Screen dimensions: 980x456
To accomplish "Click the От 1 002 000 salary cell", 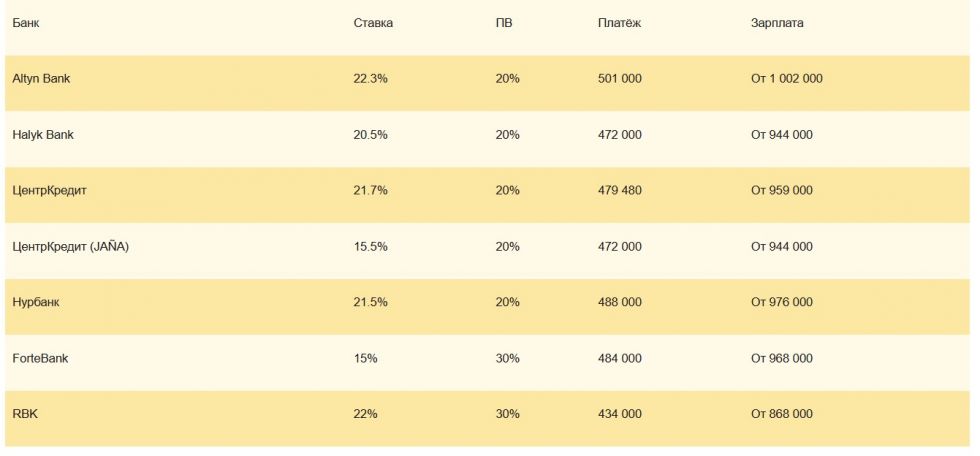I will 787,78.
